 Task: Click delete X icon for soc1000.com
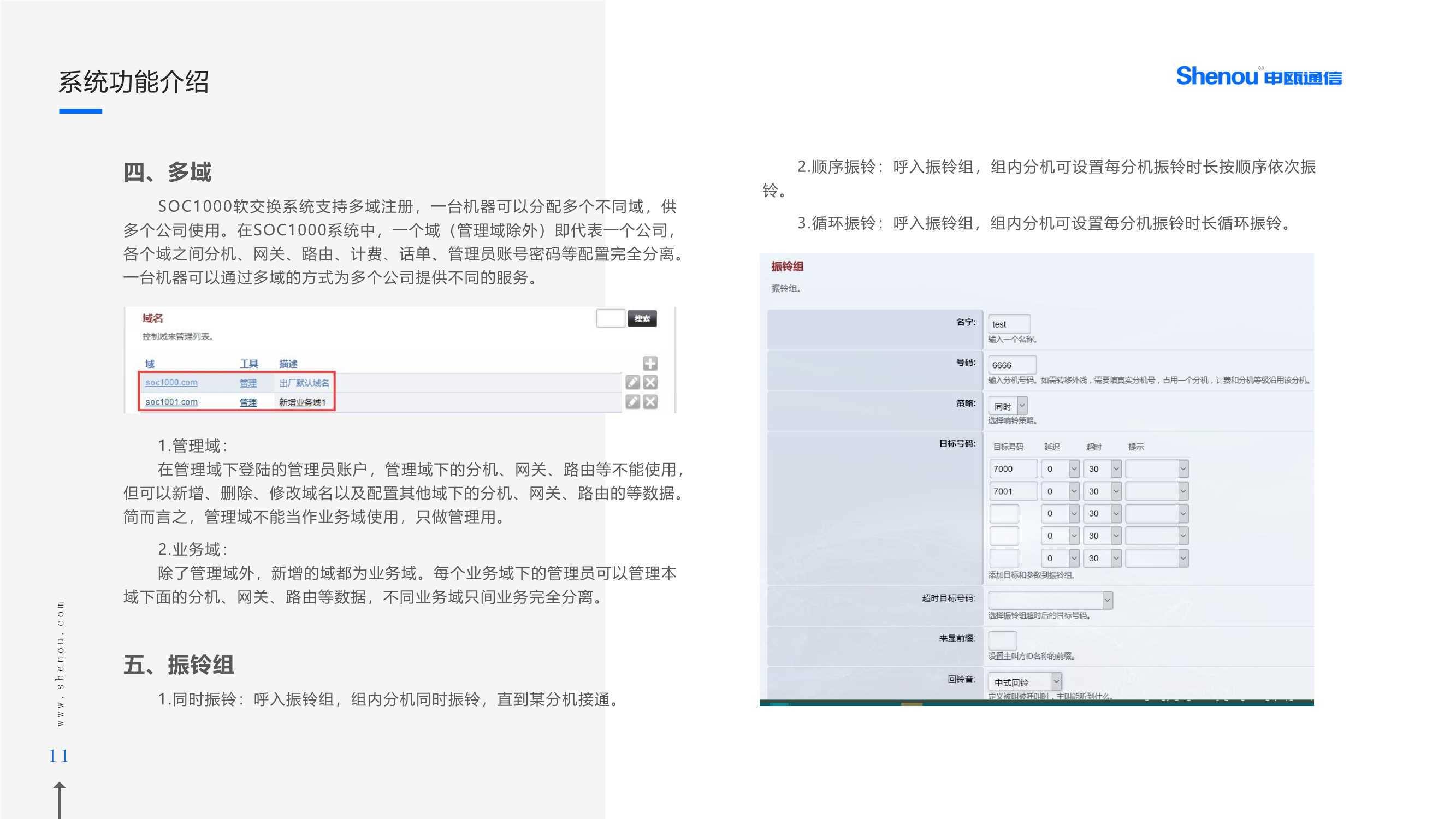pos(650,383)
